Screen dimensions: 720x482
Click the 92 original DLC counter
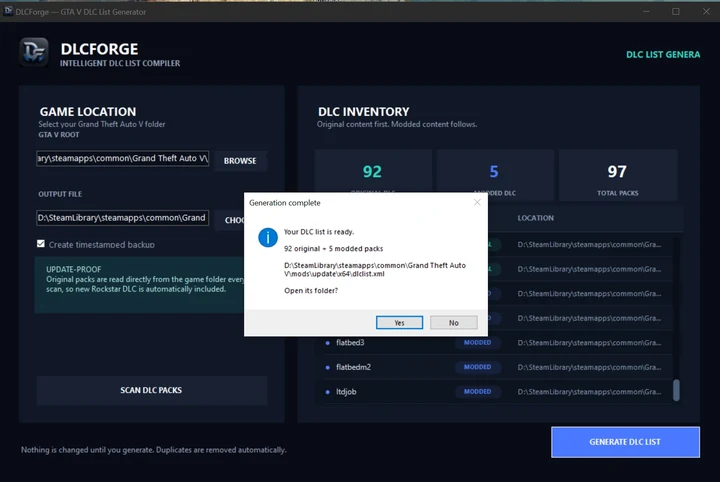pos(372,172)
